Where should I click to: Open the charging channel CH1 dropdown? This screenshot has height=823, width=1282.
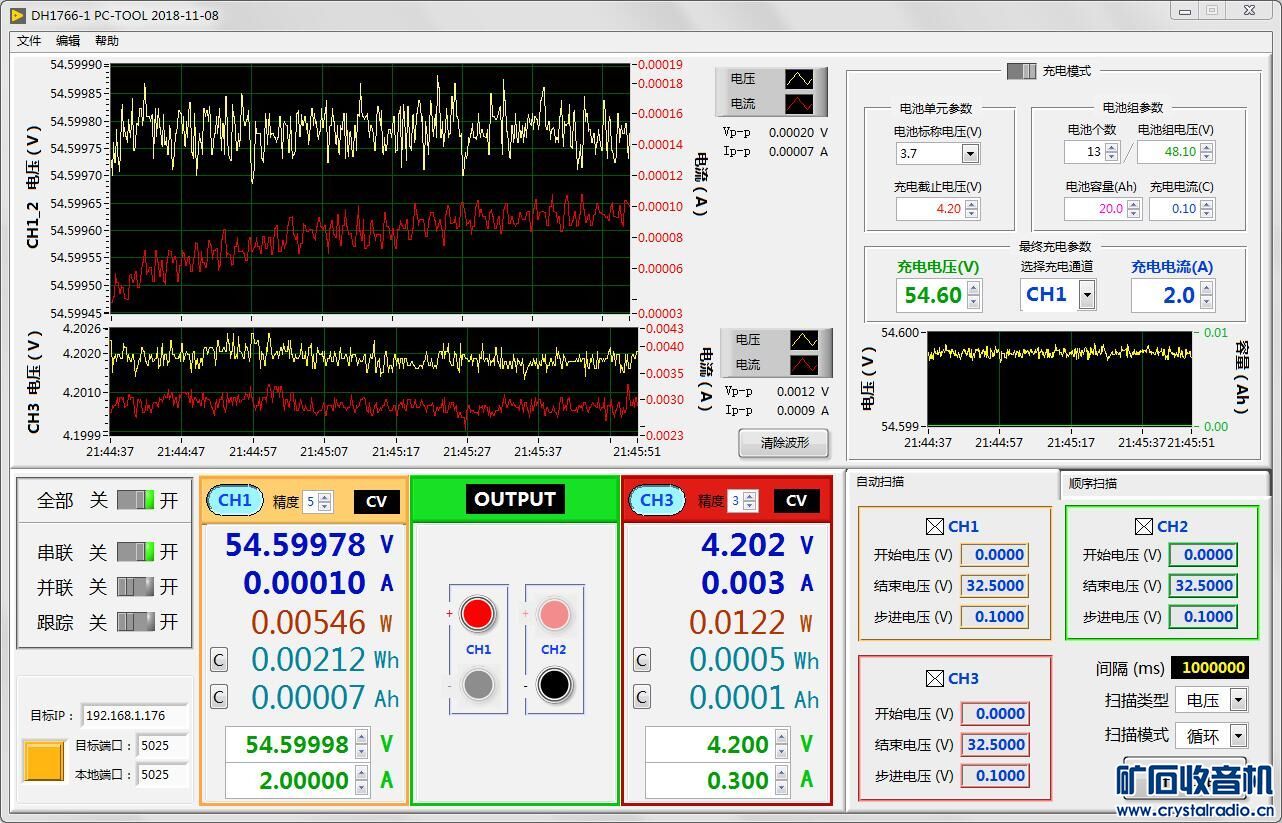coord(1086,294)
